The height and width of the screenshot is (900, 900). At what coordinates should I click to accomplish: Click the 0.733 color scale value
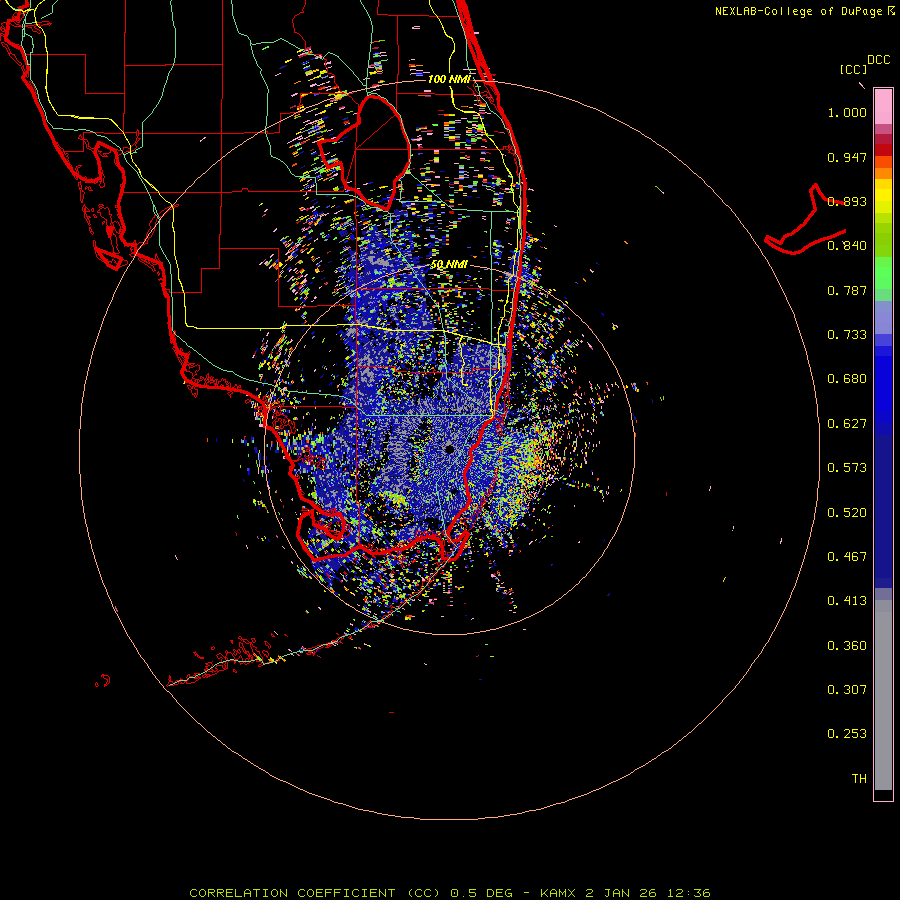coord(847,335)
